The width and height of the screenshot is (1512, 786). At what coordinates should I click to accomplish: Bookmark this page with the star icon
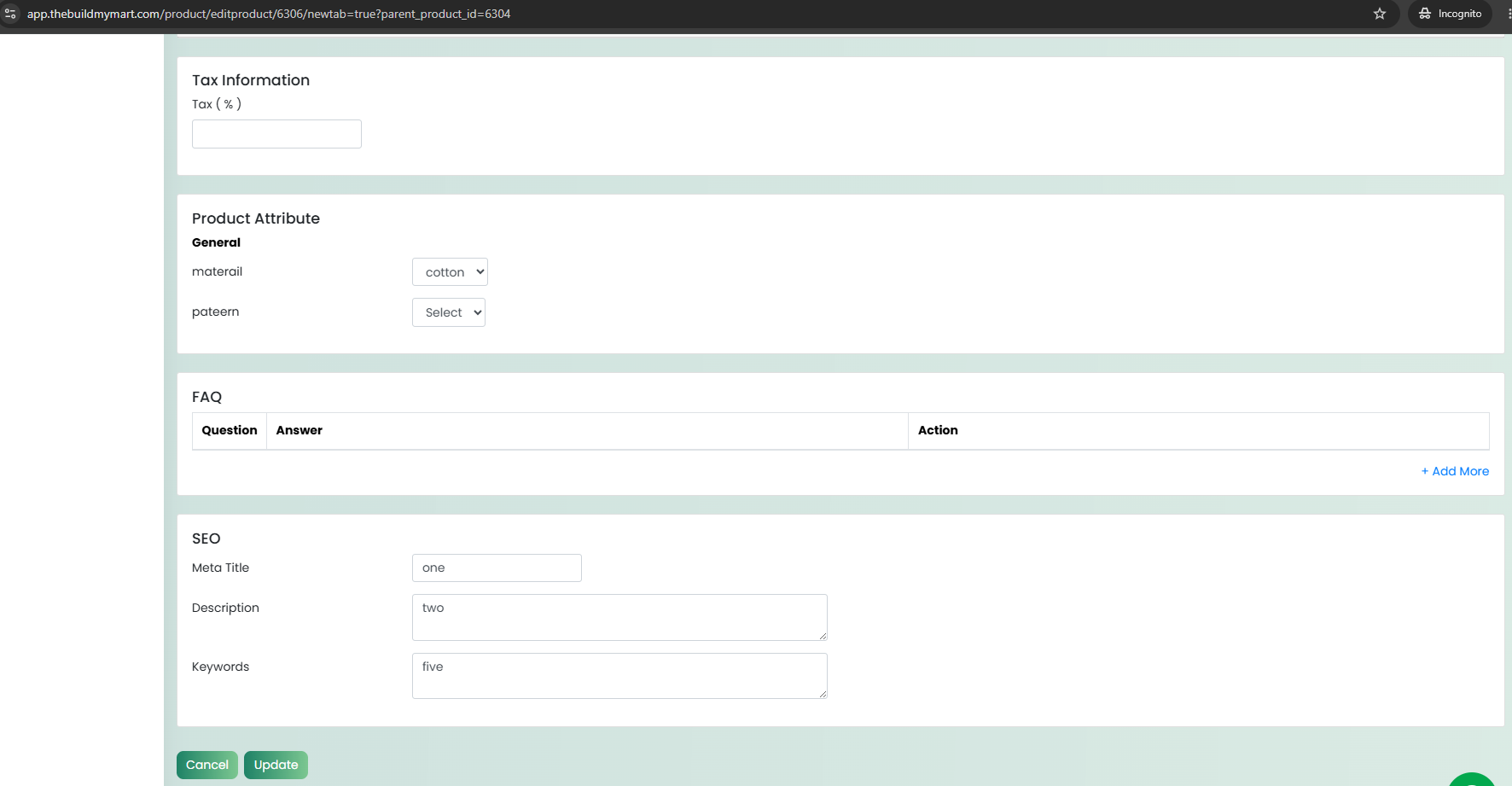click(x=1380, y=14)
